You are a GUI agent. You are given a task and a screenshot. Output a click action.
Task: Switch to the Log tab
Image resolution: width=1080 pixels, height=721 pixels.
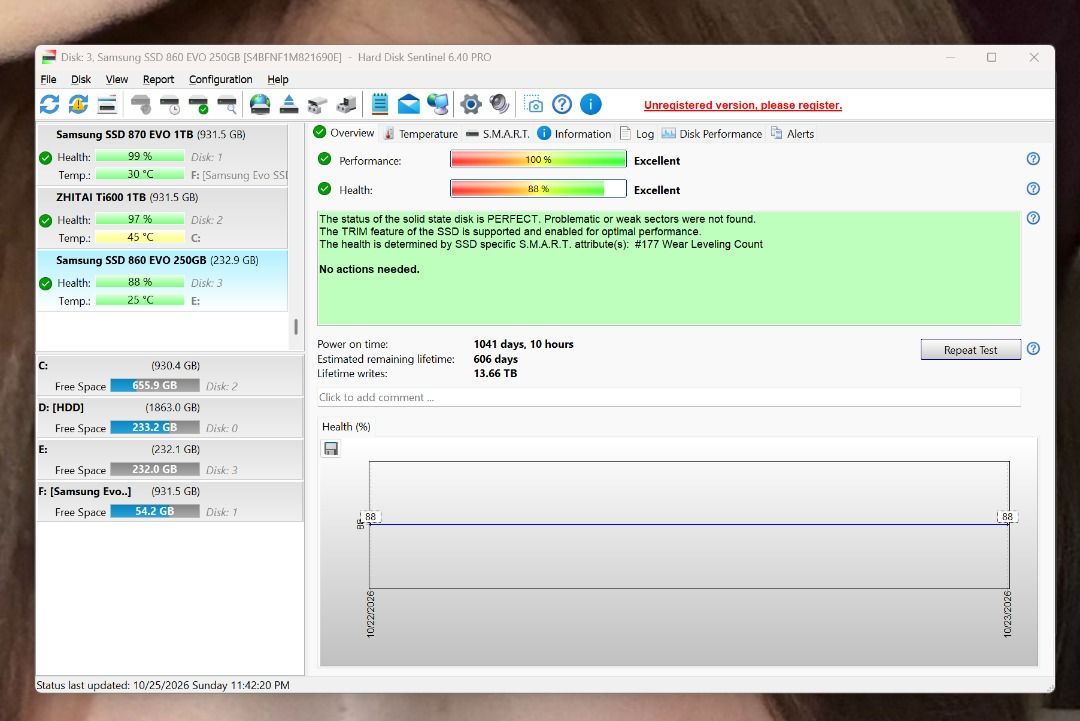[637, 134]
